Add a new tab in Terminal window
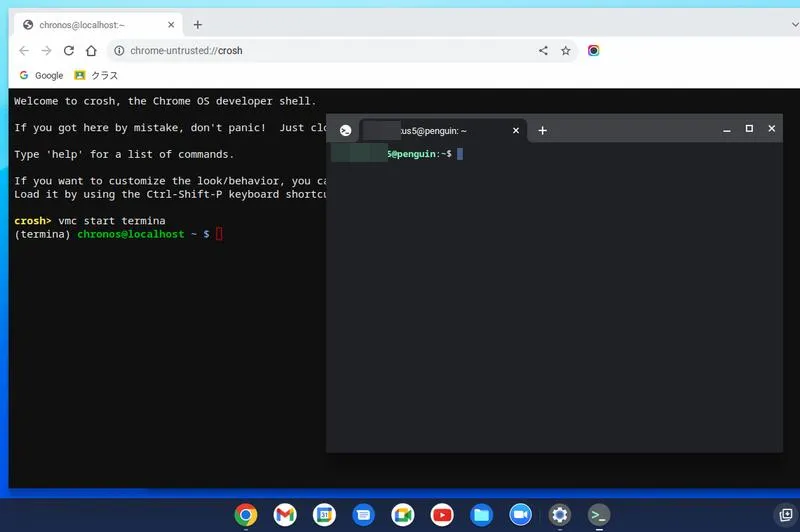This screenshot has height=532, width=800. (542, 131)
